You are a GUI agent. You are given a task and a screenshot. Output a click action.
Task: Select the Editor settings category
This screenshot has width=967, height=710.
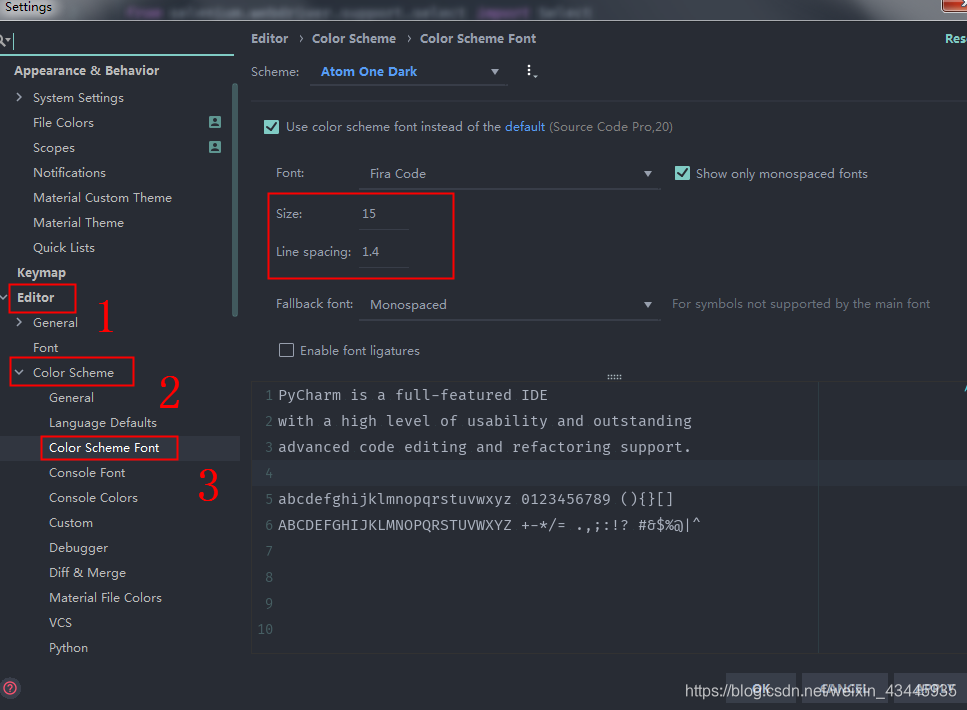pos(36,297)
